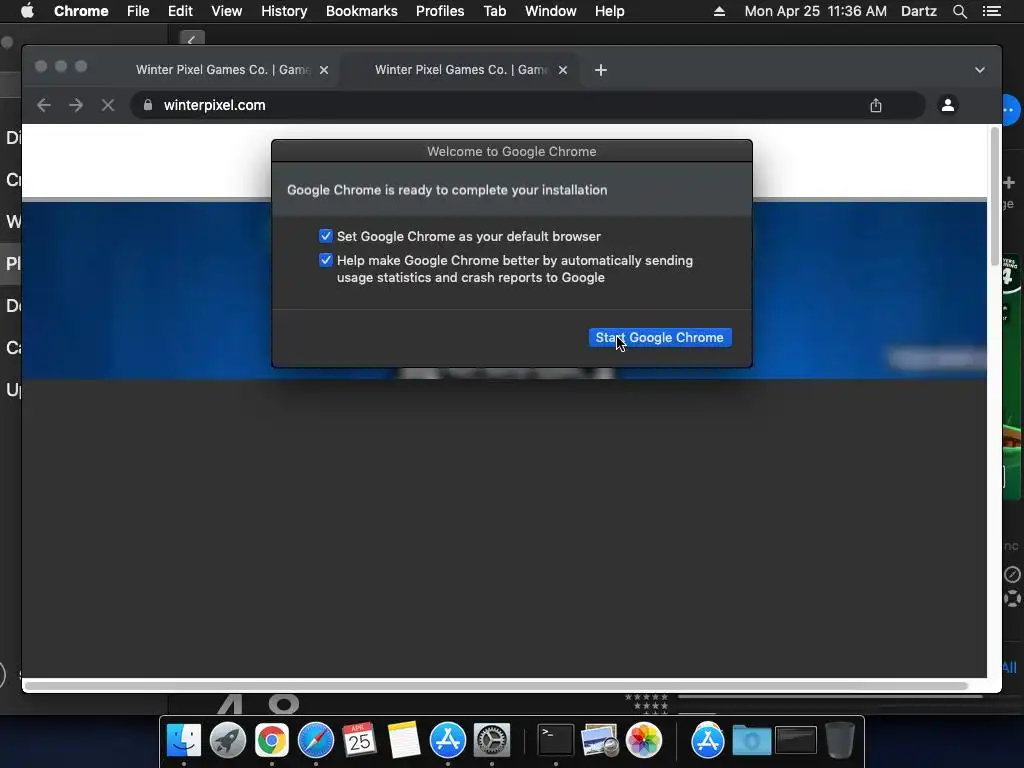Open Launchpad from the Dock
1024x768 pixels.
(228, 741)
